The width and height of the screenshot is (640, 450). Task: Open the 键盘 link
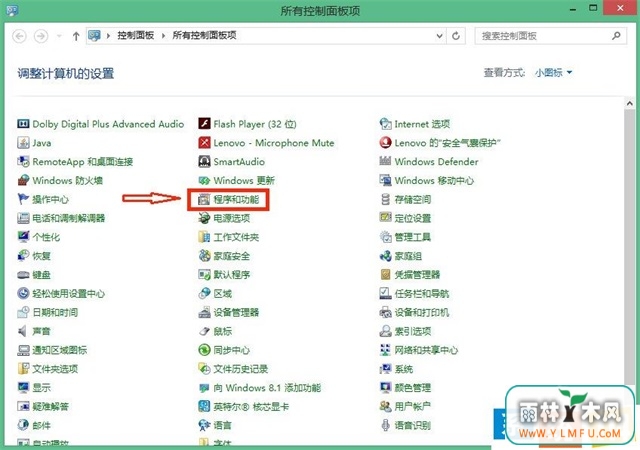tap(42, 274)
